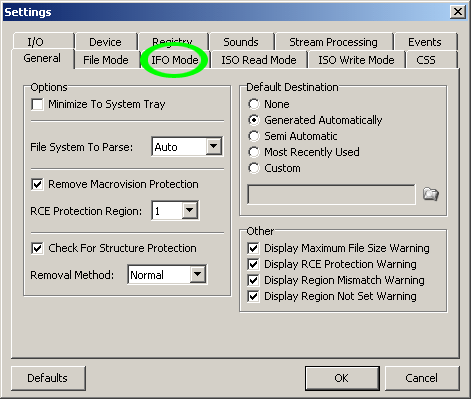Switch to File Mode tab
The image size is (471, 399).
coord(106,60)
